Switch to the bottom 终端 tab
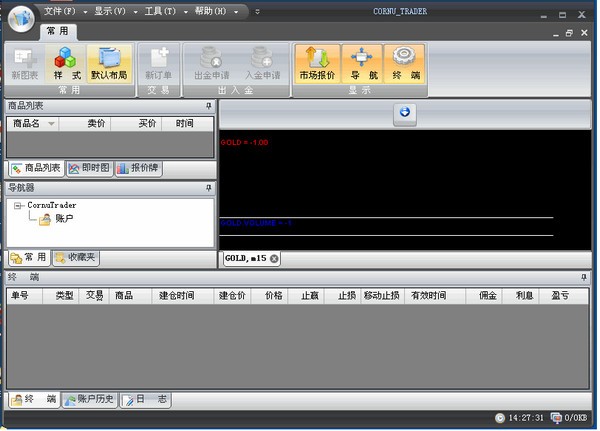The image size is (600, 431). 34,400
